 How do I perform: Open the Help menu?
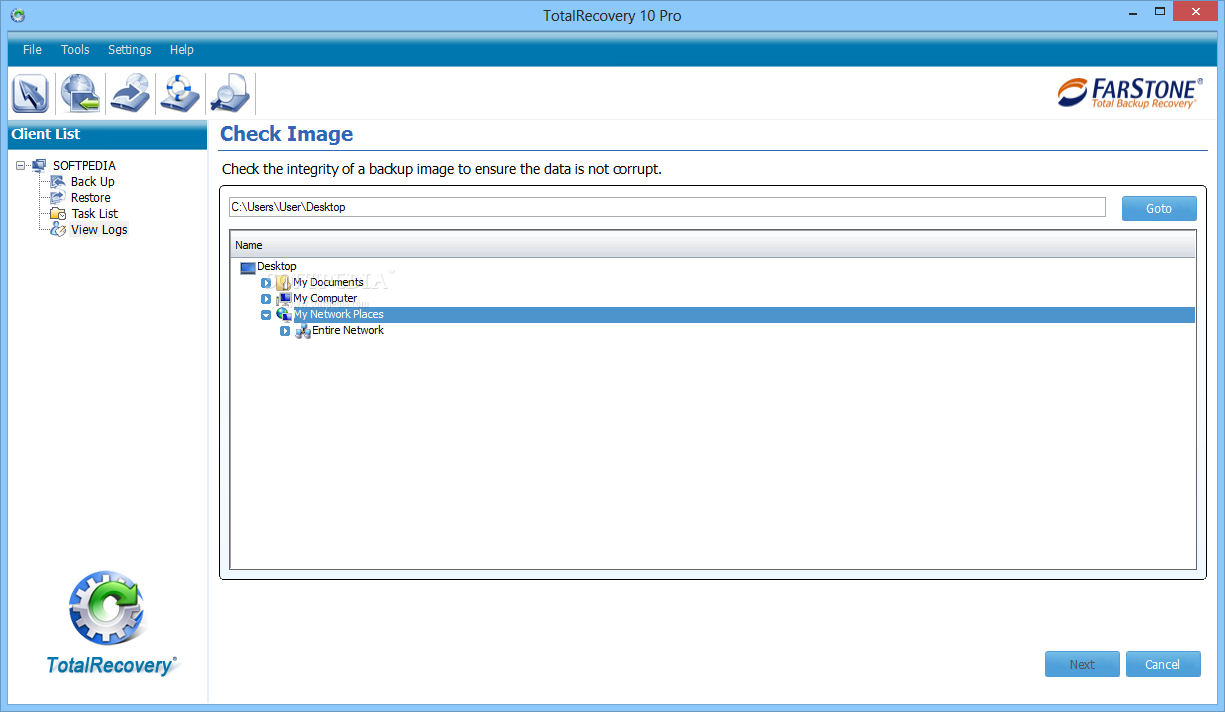point(182,49)
